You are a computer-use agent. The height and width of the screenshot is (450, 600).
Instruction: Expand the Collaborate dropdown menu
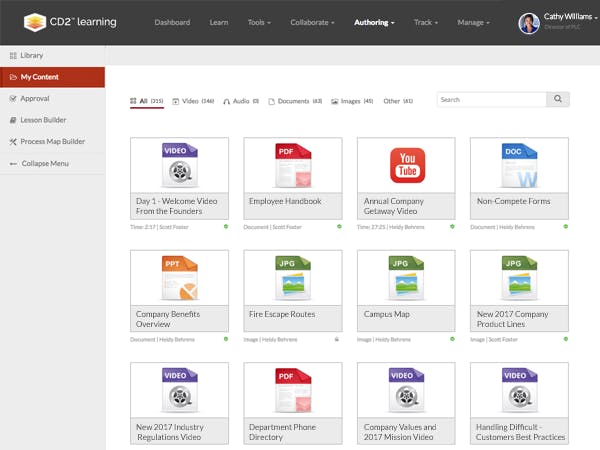[x=312, y=22]
